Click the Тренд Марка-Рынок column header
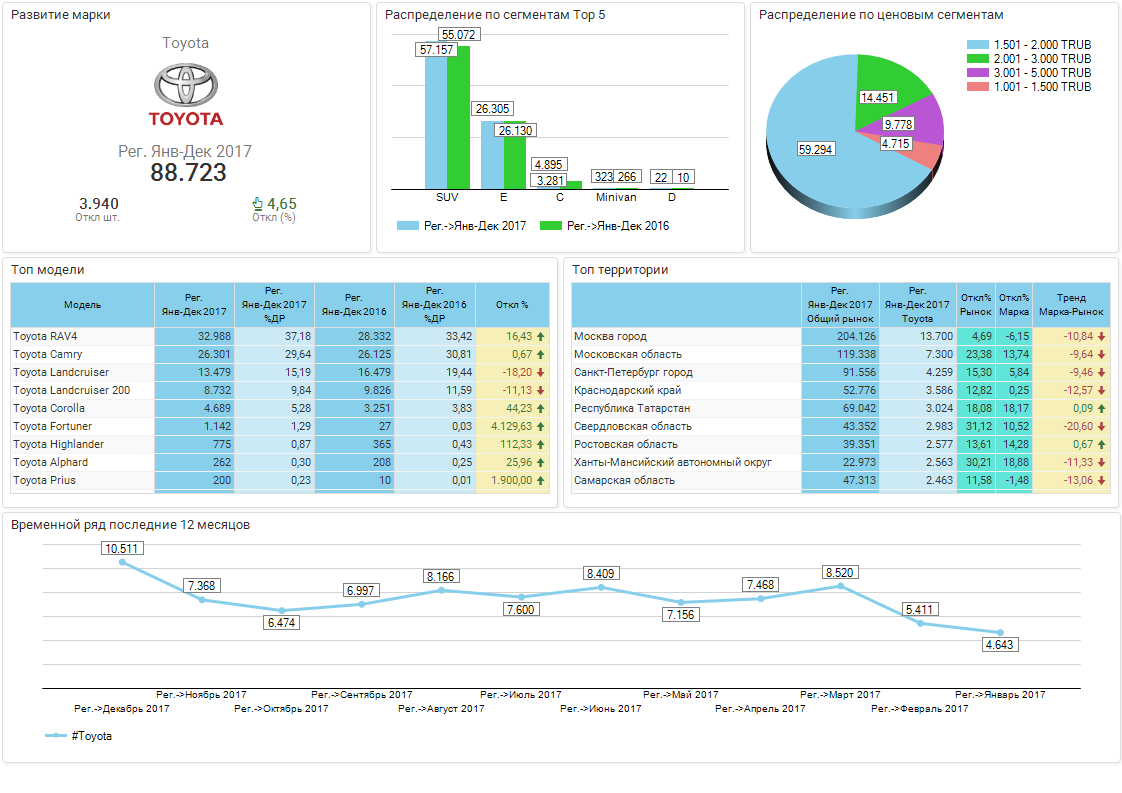Screen dimensions: 1122x793 (x=1071, y=305)
